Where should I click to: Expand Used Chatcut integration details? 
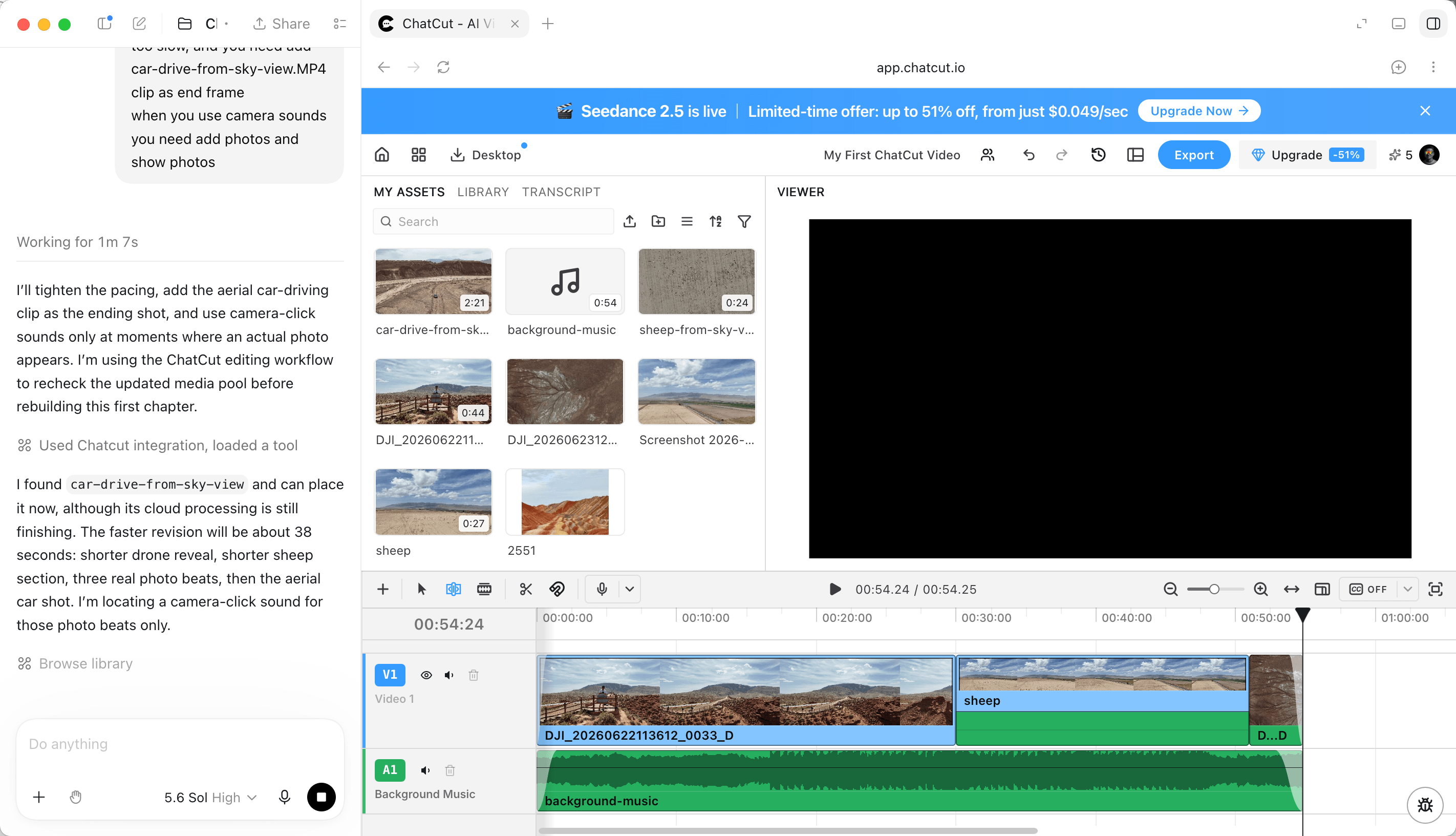[x=157, y=446]
